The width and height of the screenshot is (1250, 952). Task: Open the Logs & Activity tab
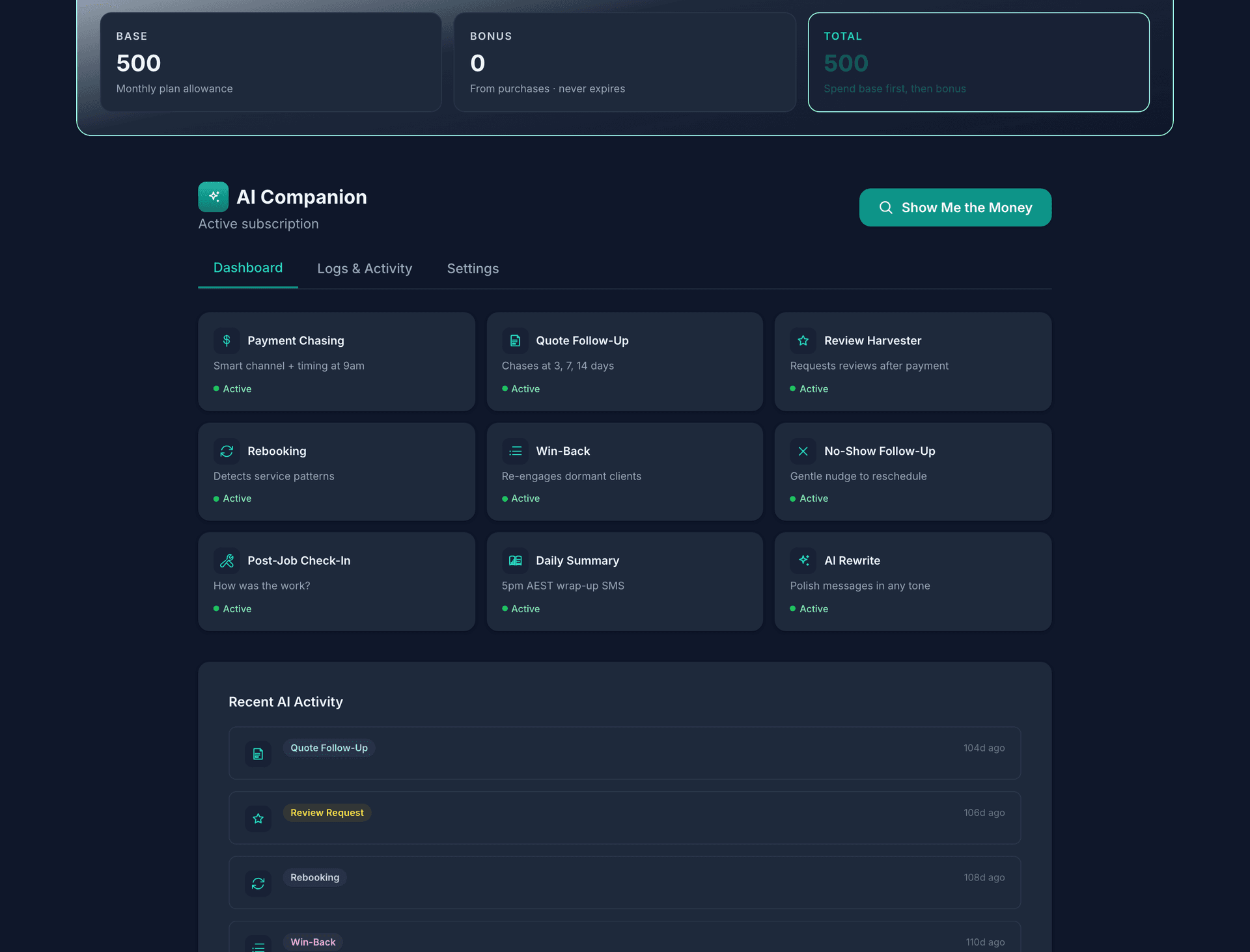click(365, 268)
